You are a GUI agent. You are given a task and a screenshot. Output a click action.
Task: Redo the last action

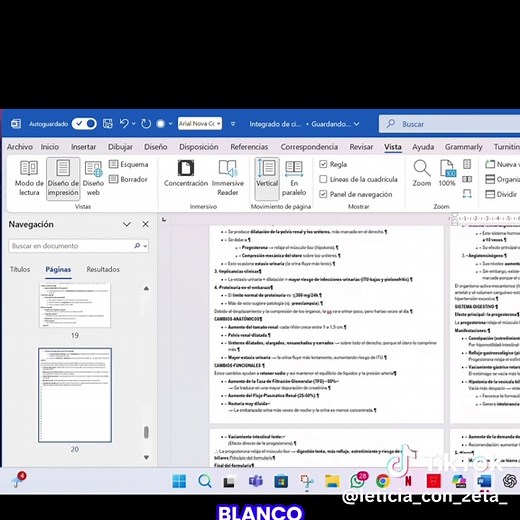click(146, 124)
